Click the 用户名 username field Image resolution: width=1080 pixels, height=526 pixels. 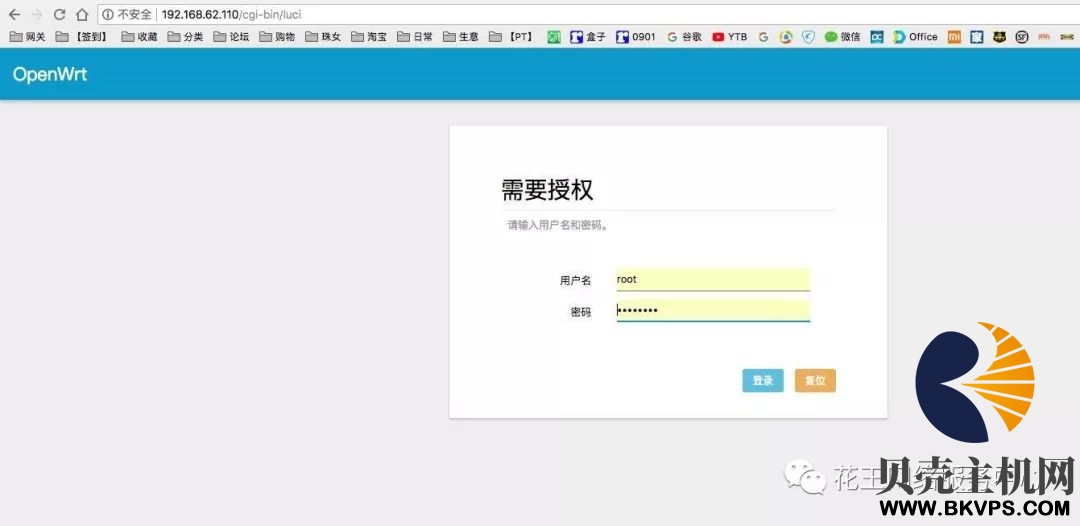(x=713, y=280)
